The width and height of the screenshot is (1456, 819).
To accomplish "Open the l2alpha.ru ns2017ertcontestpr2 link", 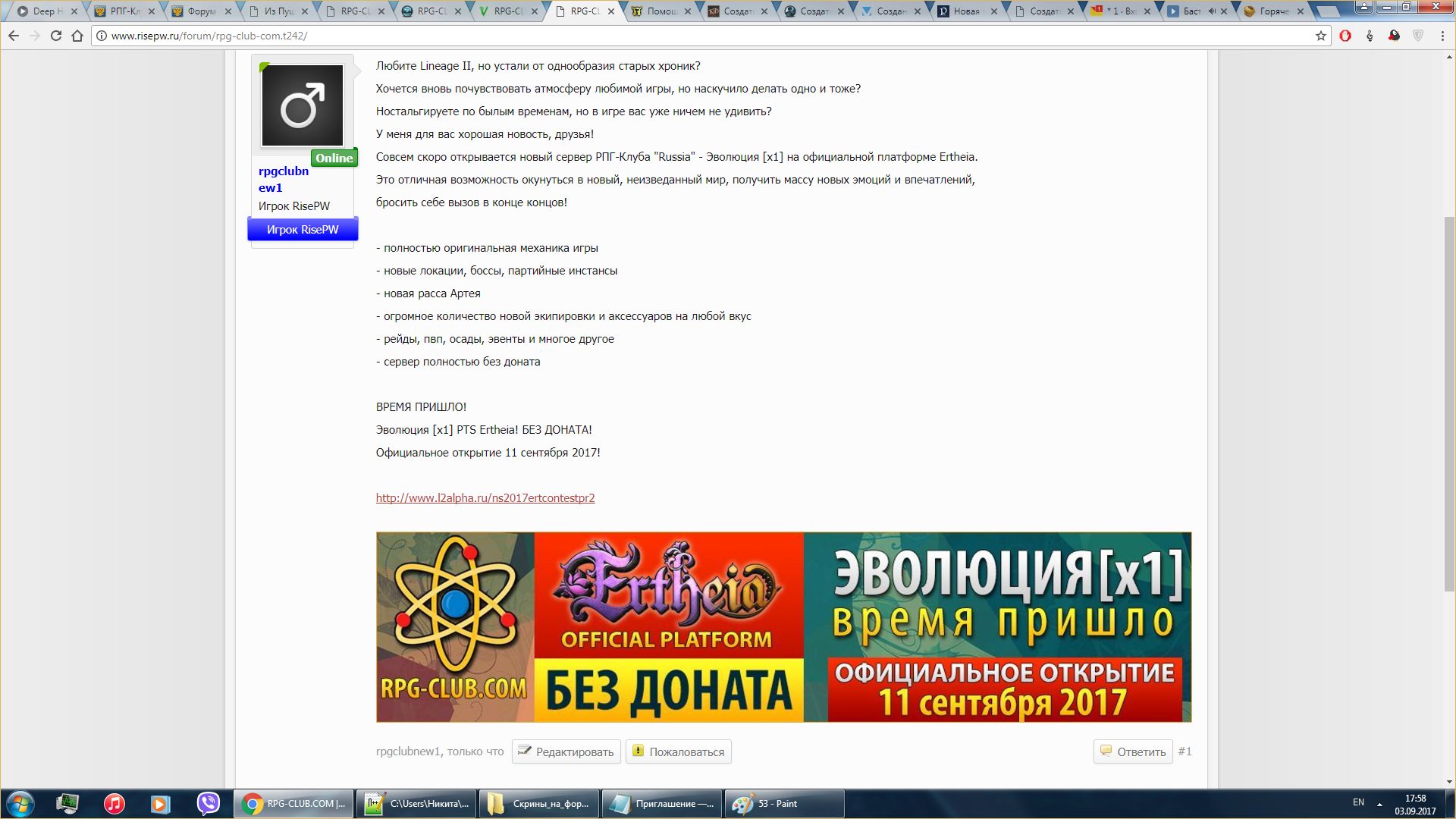I will coord(485,498).
